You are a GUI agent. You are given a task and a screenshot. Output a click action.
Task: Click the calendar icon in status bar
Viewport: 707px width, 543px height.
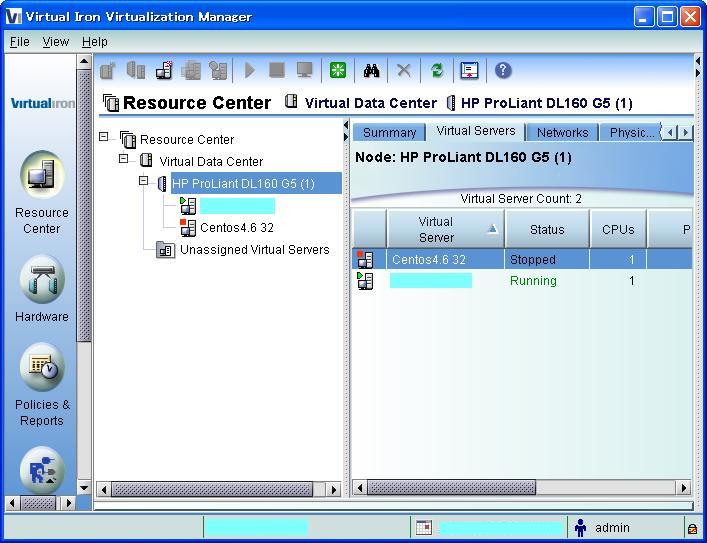(x=424, y=527)
